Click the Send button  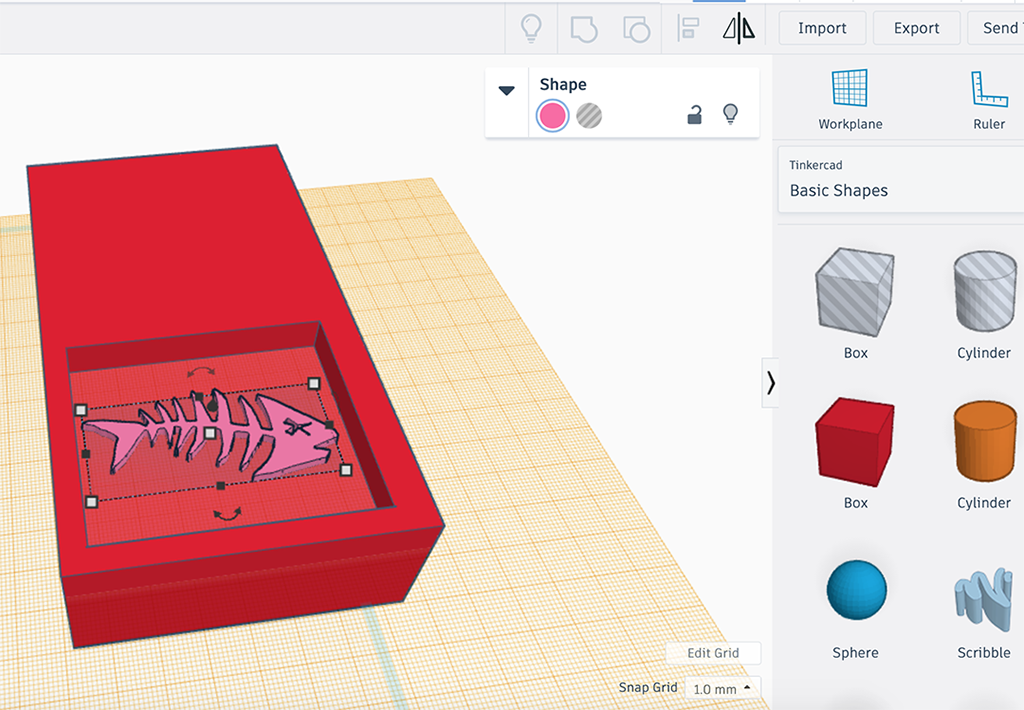coord(998,28)
